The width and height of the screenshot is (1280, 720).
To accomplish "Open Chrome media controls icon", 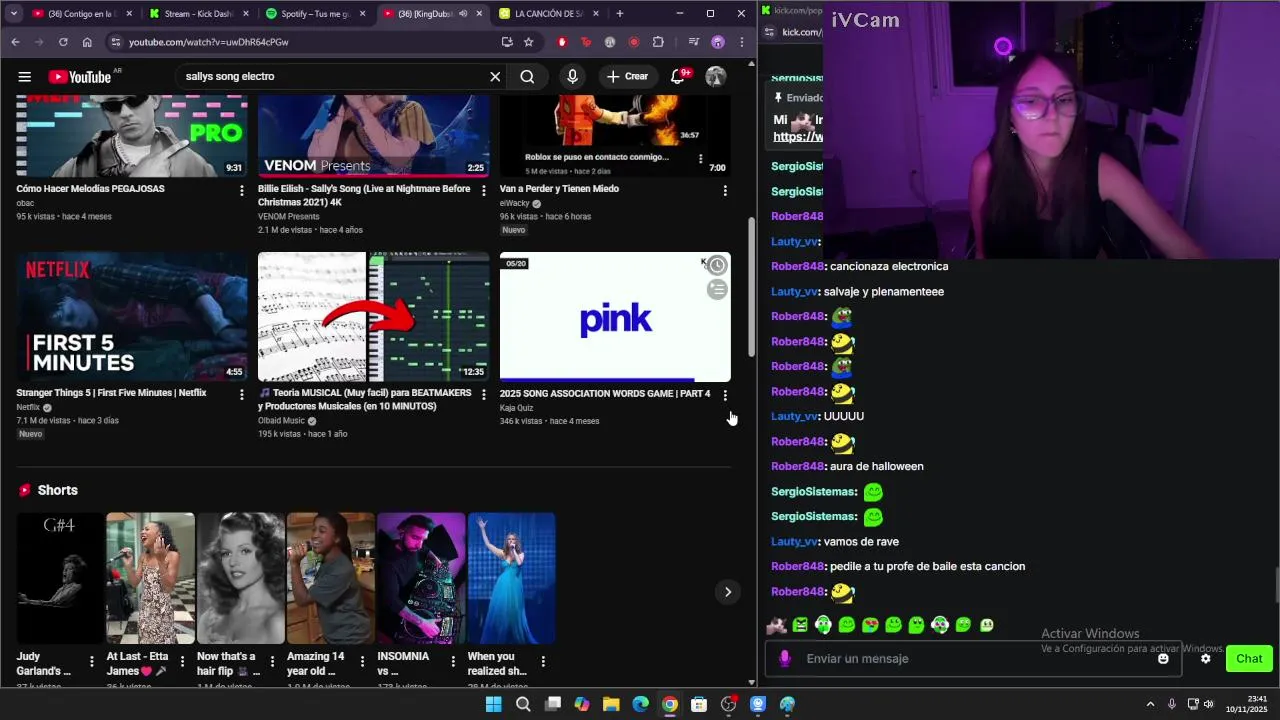I will pyautogui.click(x=694, y=42).
